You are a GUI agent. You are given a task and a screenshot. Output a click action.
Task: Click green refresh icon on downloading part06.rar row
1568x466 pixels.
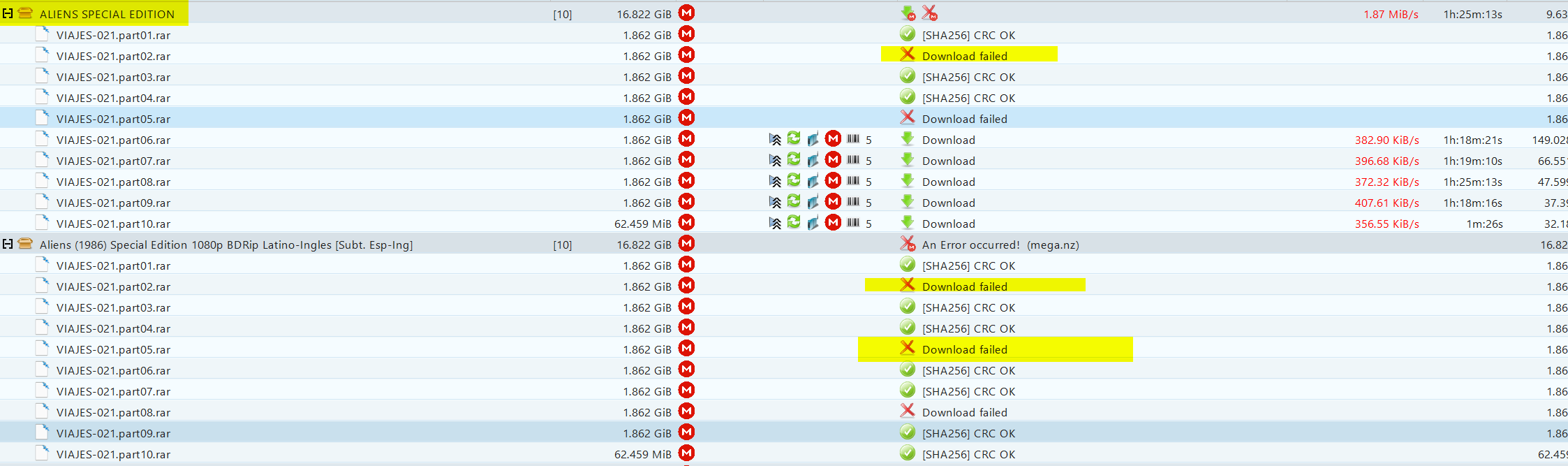[794, 138]
